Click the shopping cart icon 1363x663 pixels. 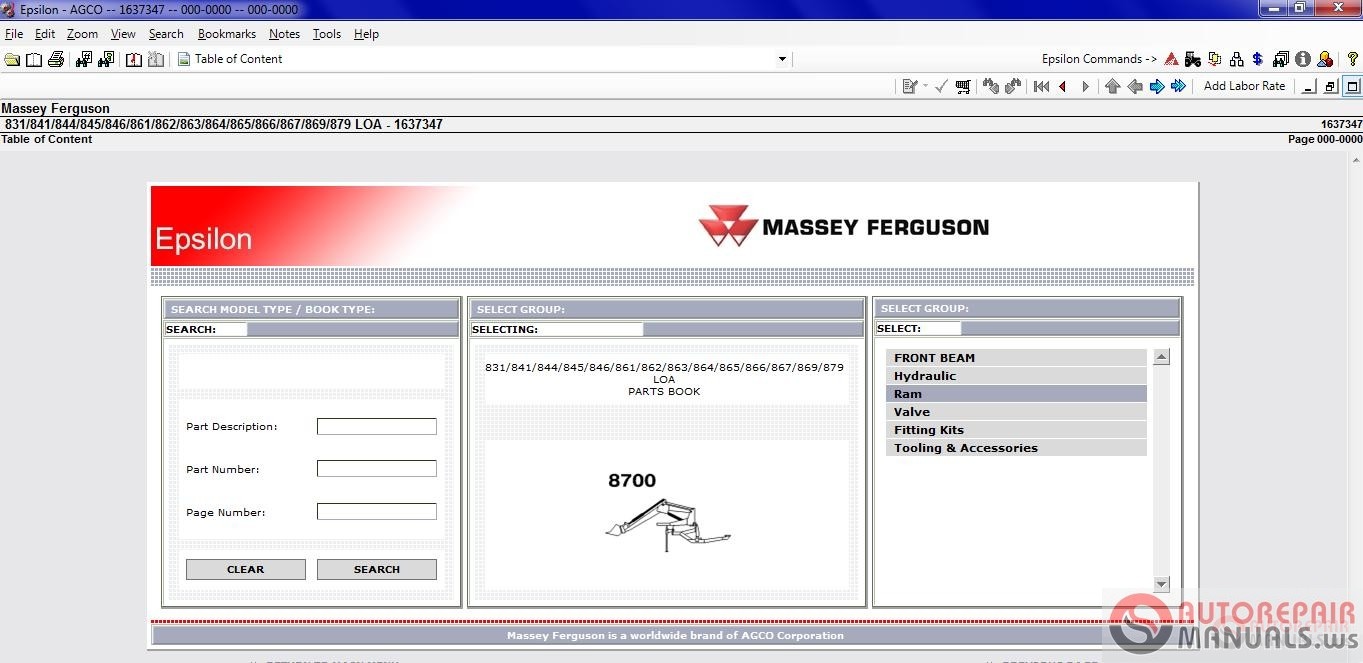pos(963,87)
